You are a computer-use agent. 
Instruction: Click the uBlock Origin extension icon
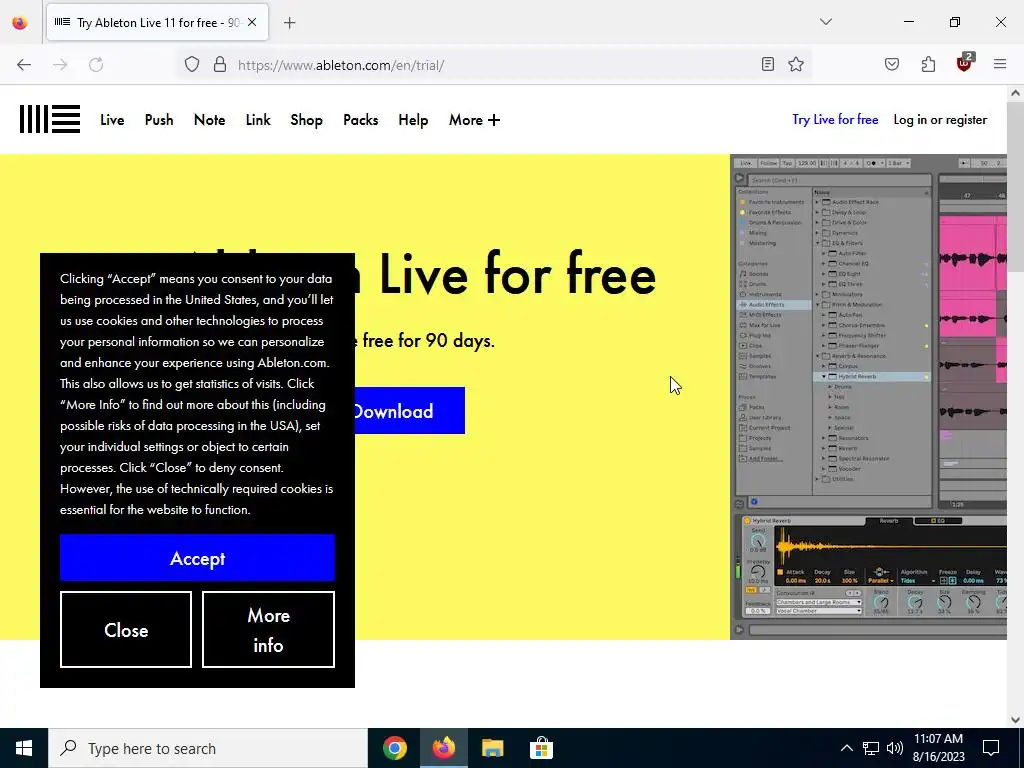coord(965,63)
